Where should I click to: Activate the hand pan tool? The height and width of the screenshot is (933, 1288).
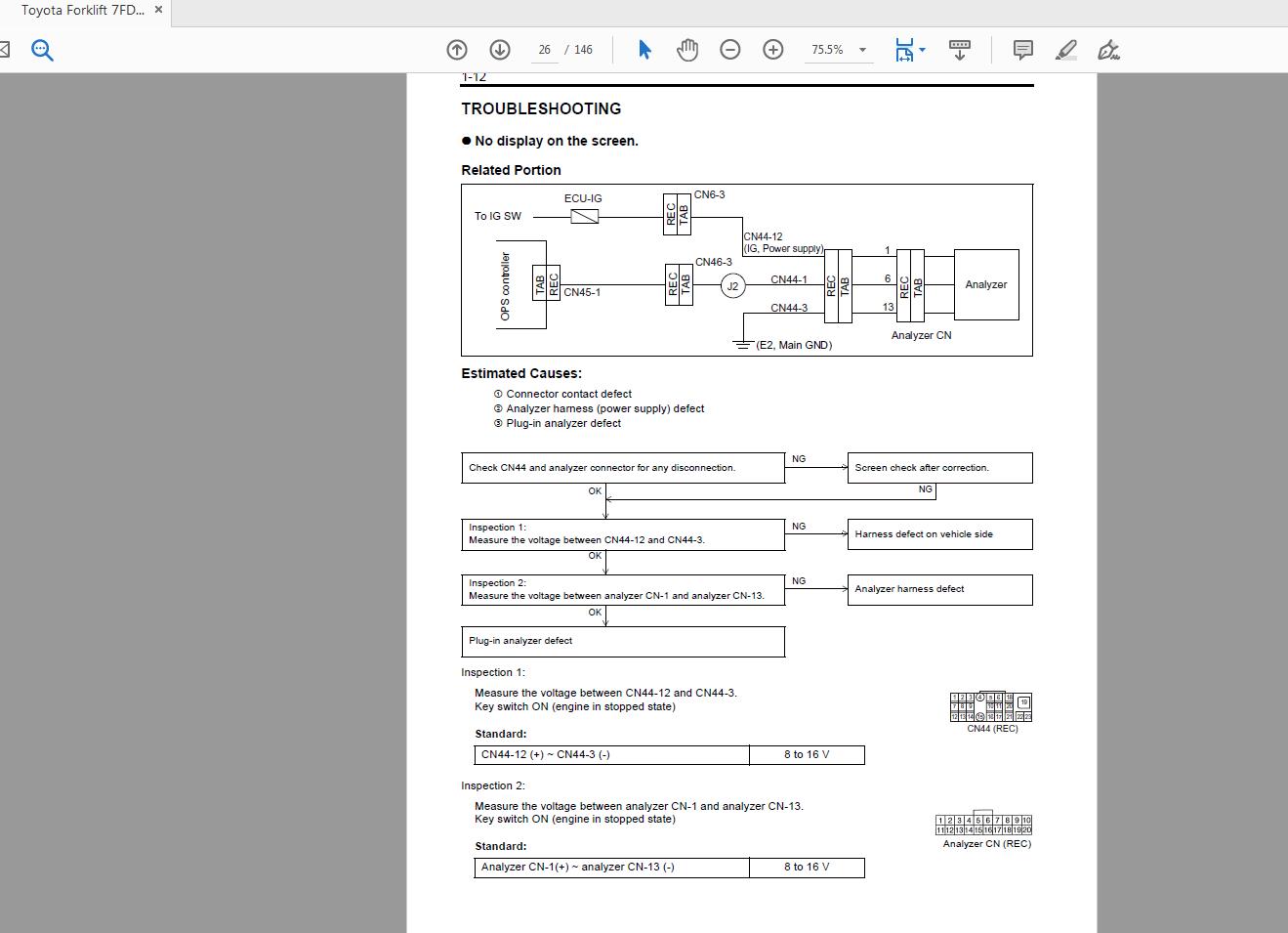tap(687, 50)
